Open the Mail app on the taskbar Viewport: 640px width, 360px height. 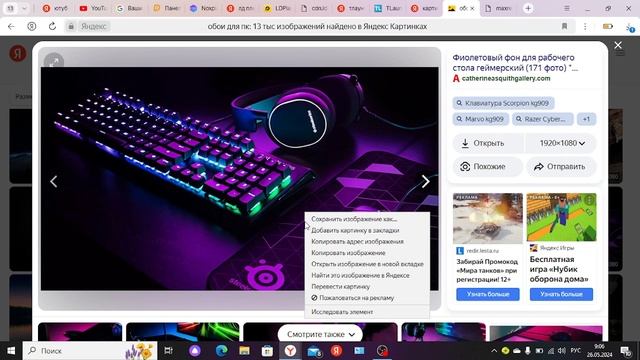pos(314,351)
